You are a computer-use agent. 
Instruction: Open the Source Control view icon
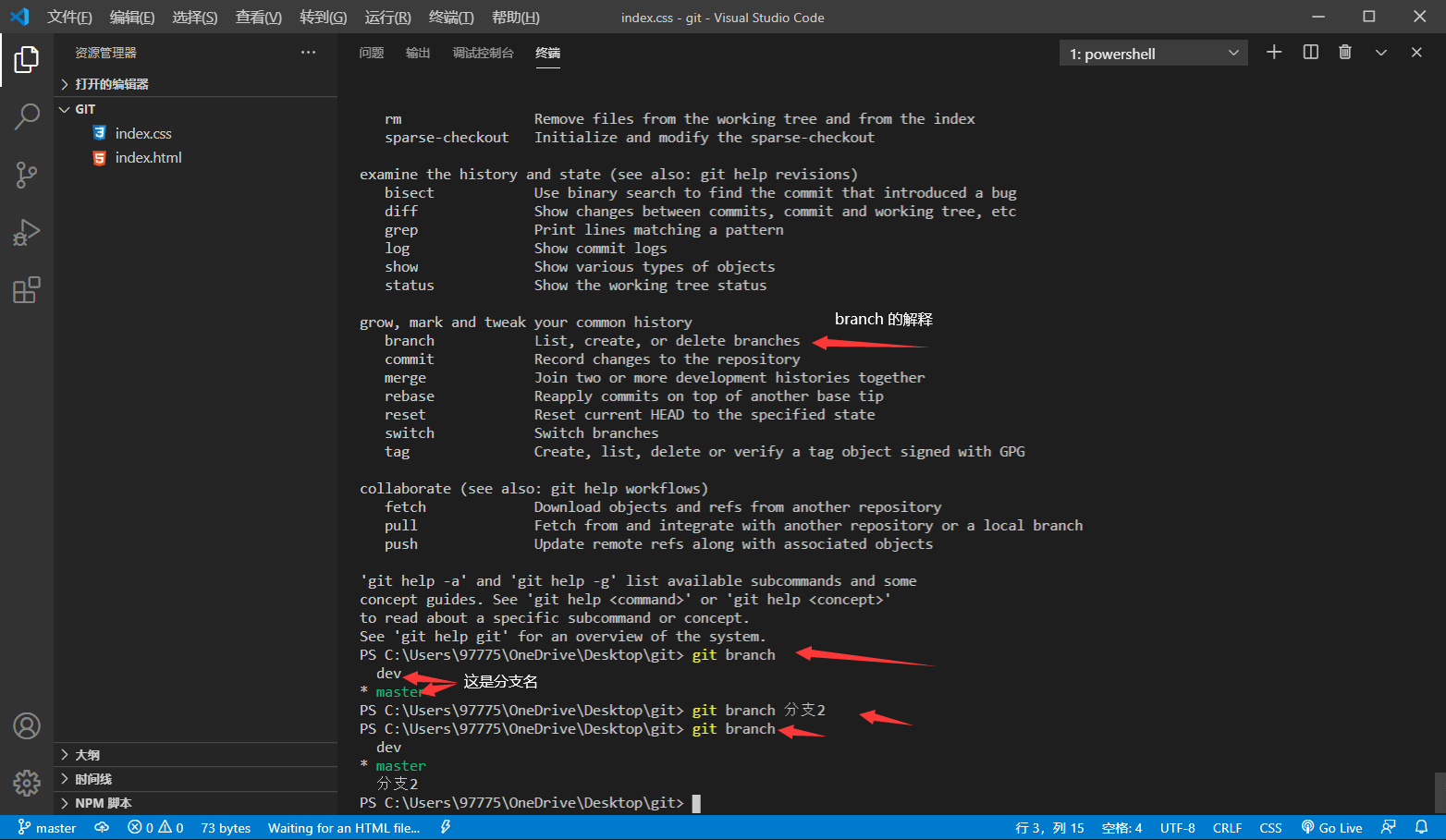27,175
